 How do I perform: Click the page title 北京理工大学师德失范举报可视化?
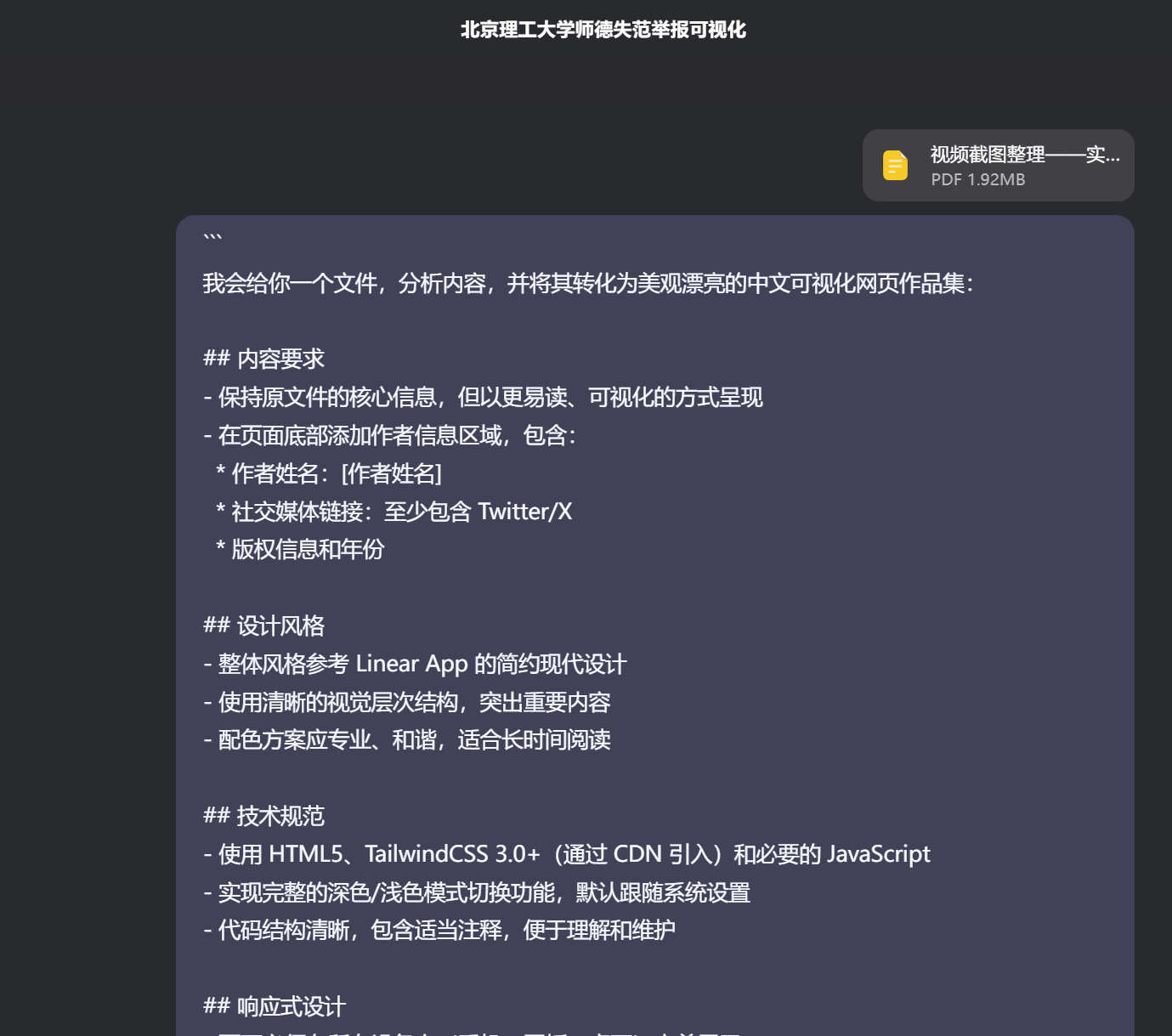[x=603, y=30]
